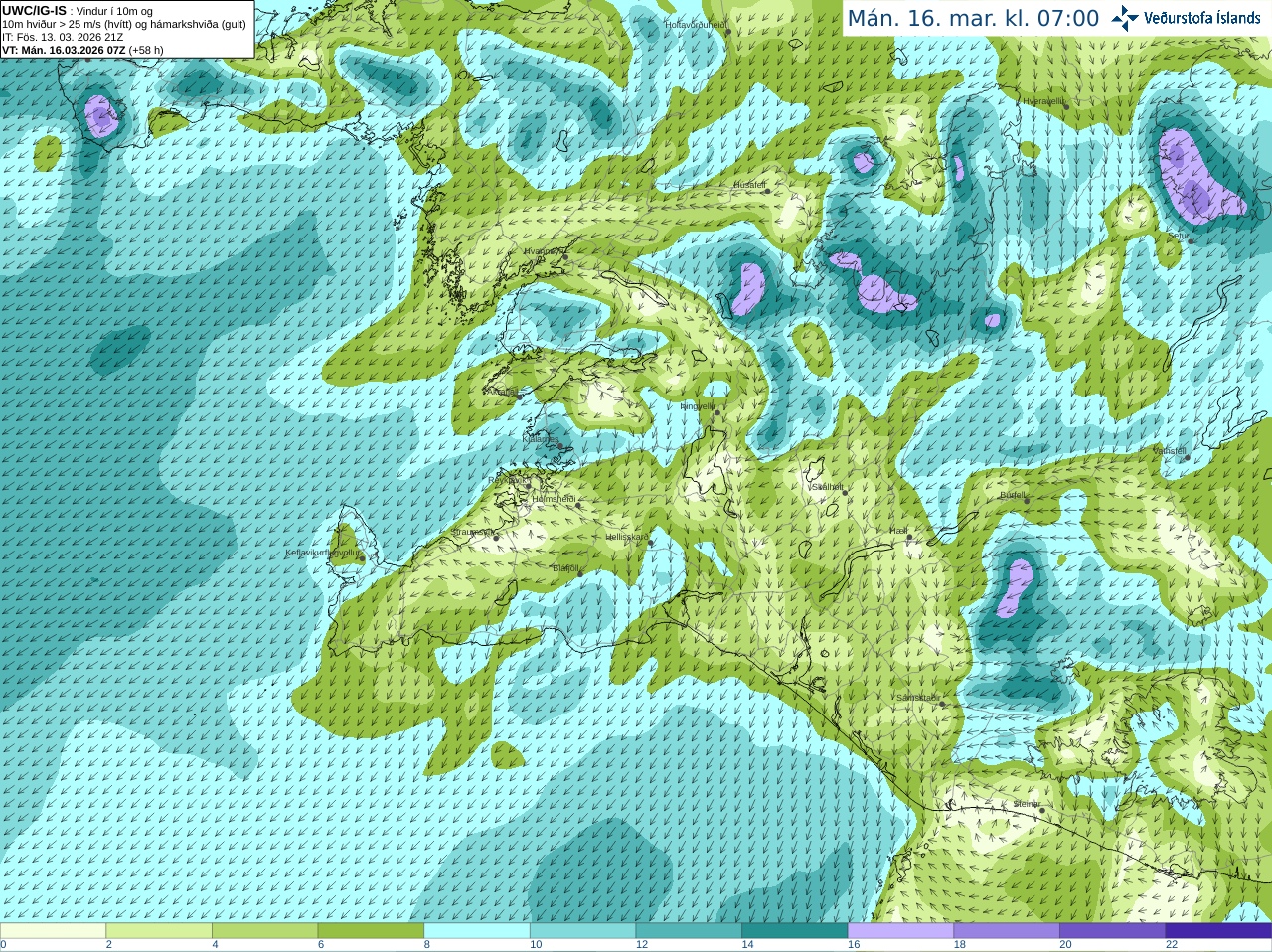Click the Setur station label
Viewport: 1272px width, 952px height.
pyautogui.click(x=1178, y=236)
